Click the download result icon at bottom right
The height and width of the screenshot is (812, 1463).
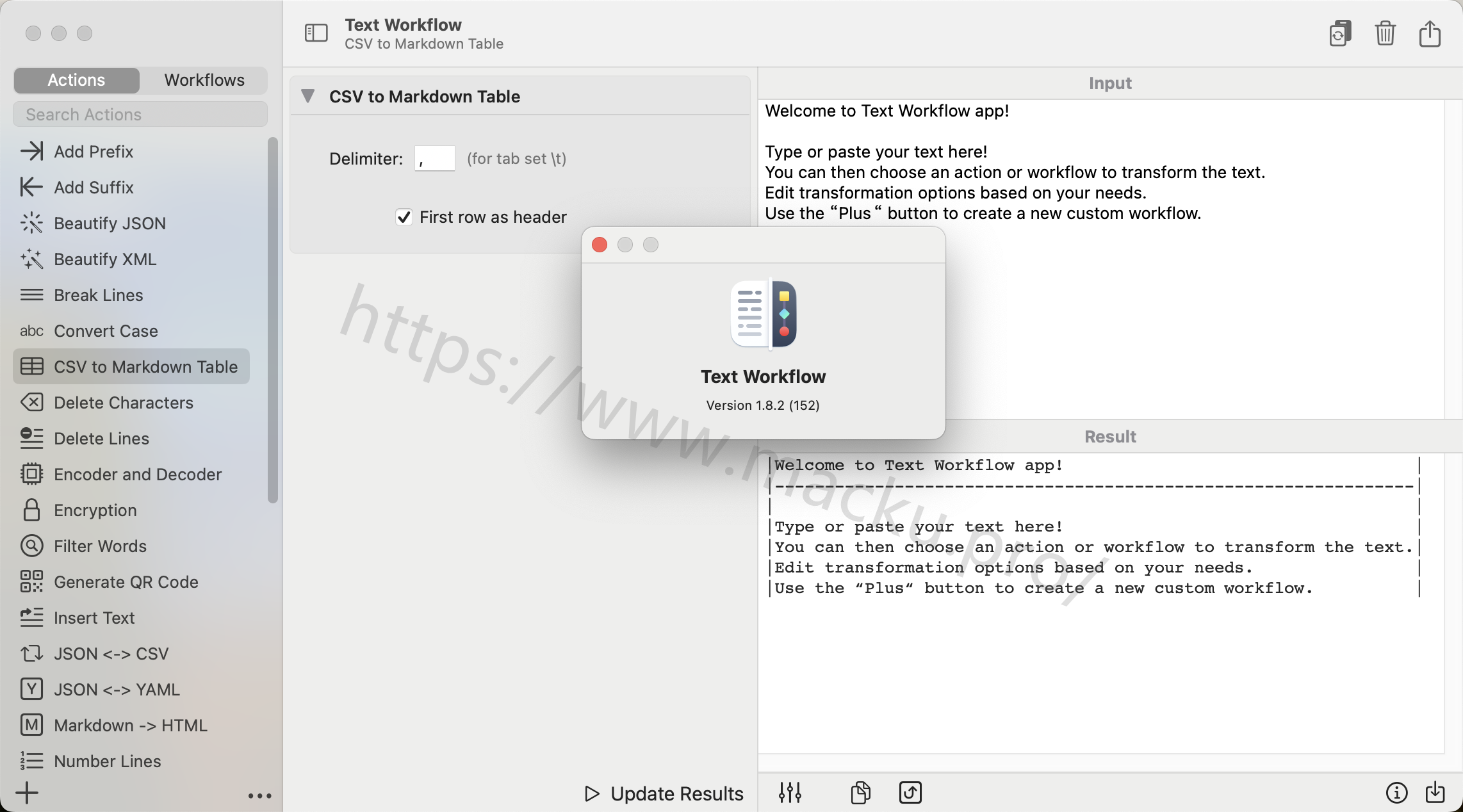[x=1435, y=793]
